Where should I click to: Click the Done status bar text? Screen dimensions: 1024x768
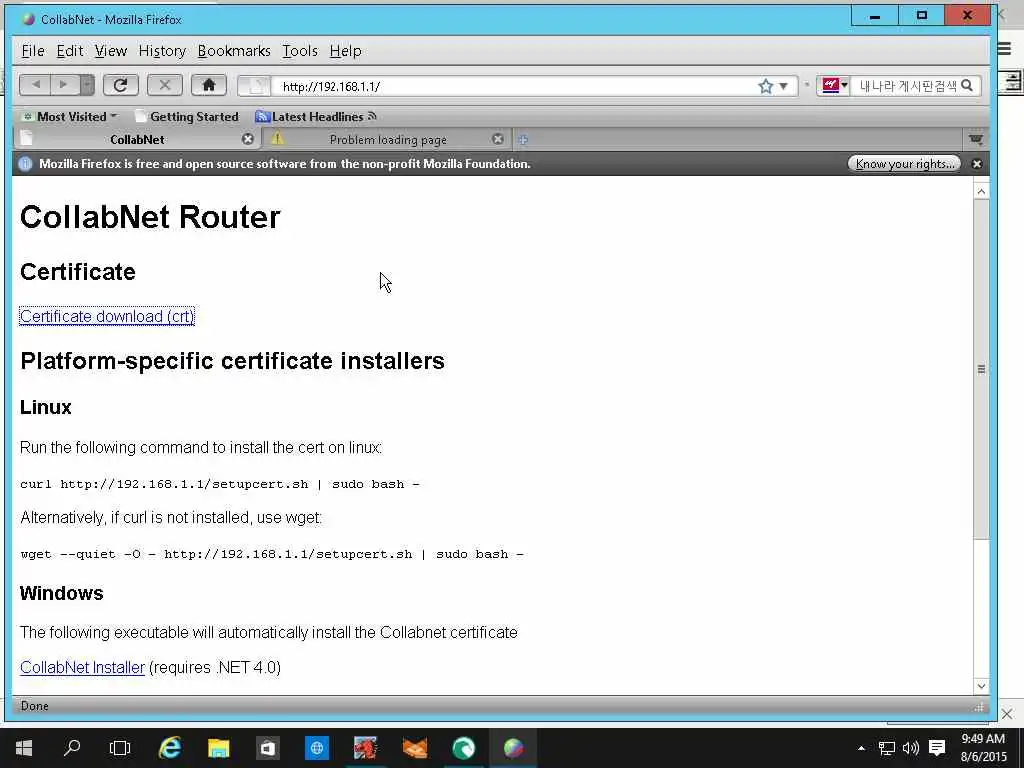point(35,706)
